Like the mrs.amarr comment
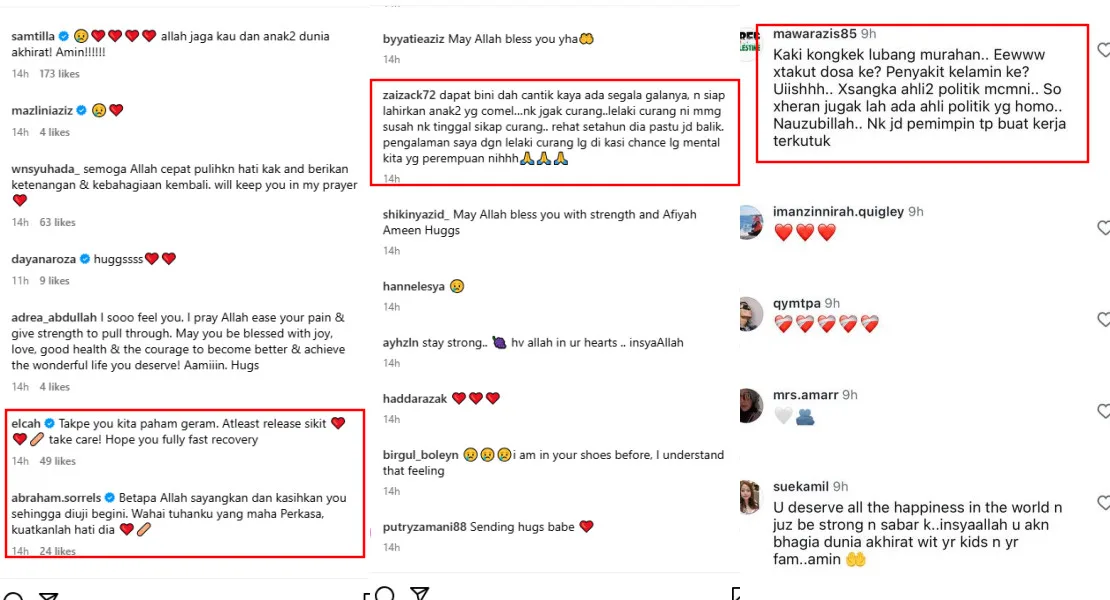The width and height of the screenshot is (1110, 600). 1103,411
